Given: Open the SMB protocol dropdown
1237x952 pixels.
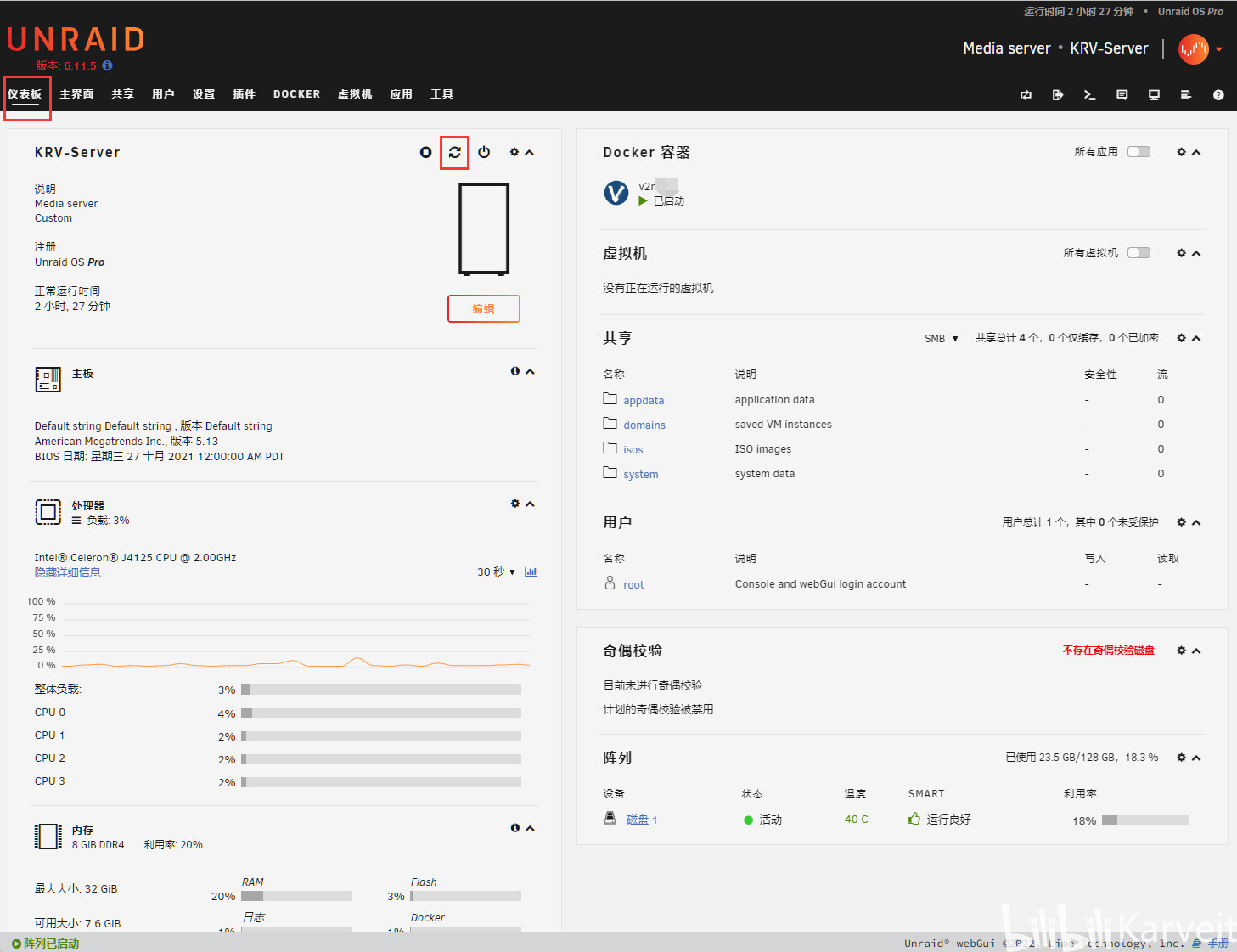Looking at the screenshot, I should point(942,338).
